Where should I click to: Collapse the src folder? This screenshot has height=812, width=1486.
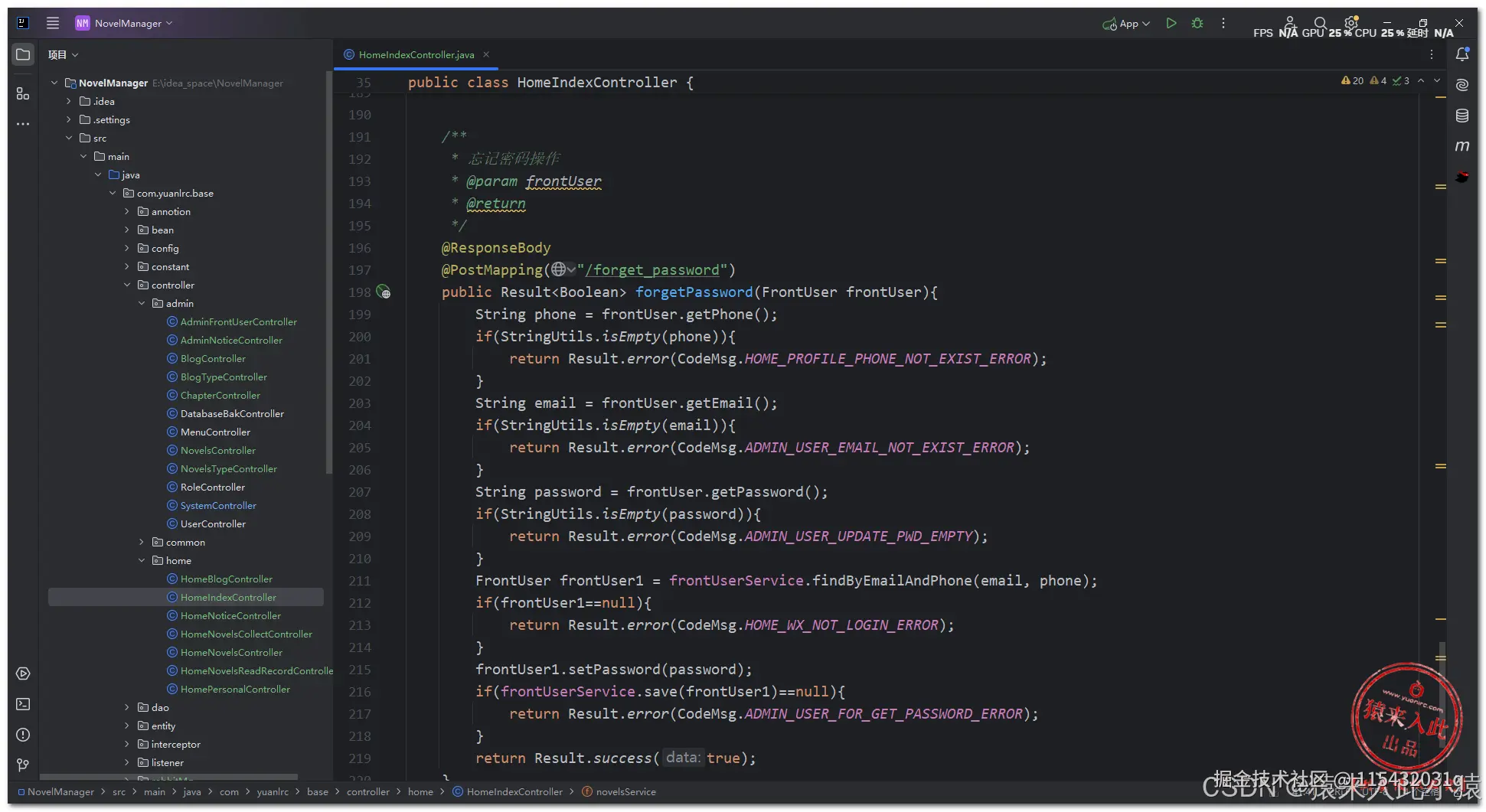[68, 138]
